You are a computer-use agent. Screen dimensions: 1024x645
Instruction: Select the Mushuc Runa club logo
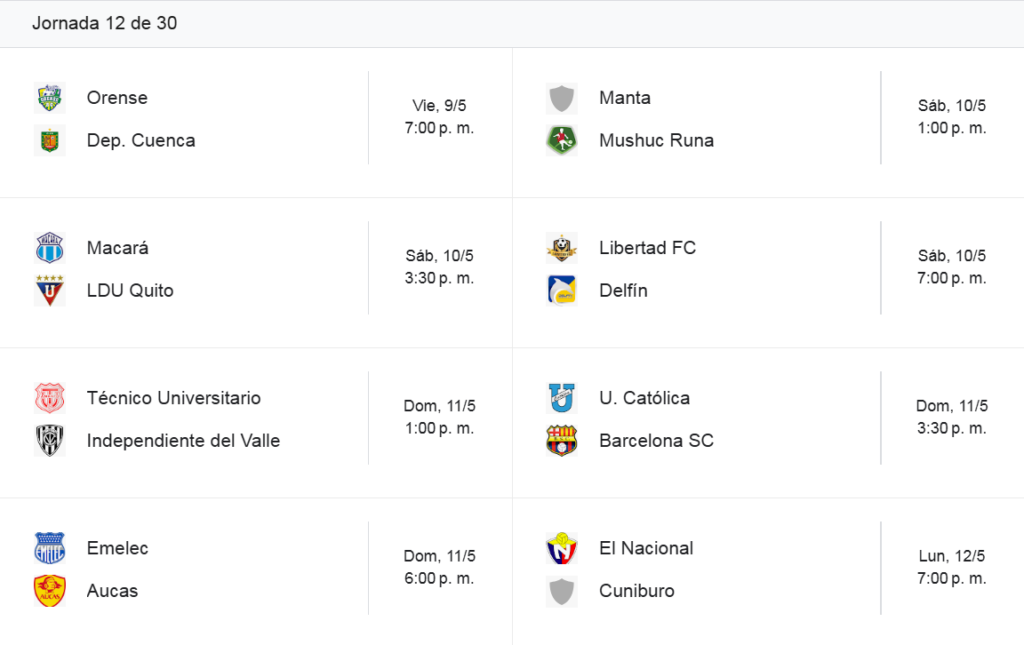tap(562, 140)
